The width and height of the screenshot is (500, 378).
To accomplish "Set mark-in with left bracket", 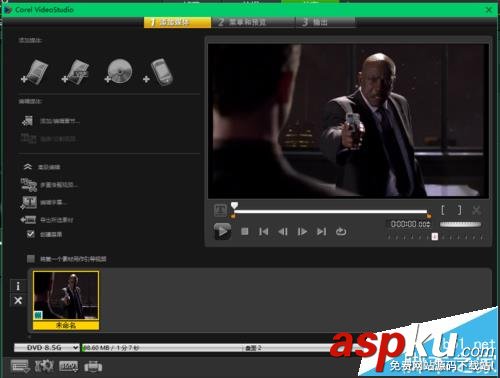I will 443,210.
